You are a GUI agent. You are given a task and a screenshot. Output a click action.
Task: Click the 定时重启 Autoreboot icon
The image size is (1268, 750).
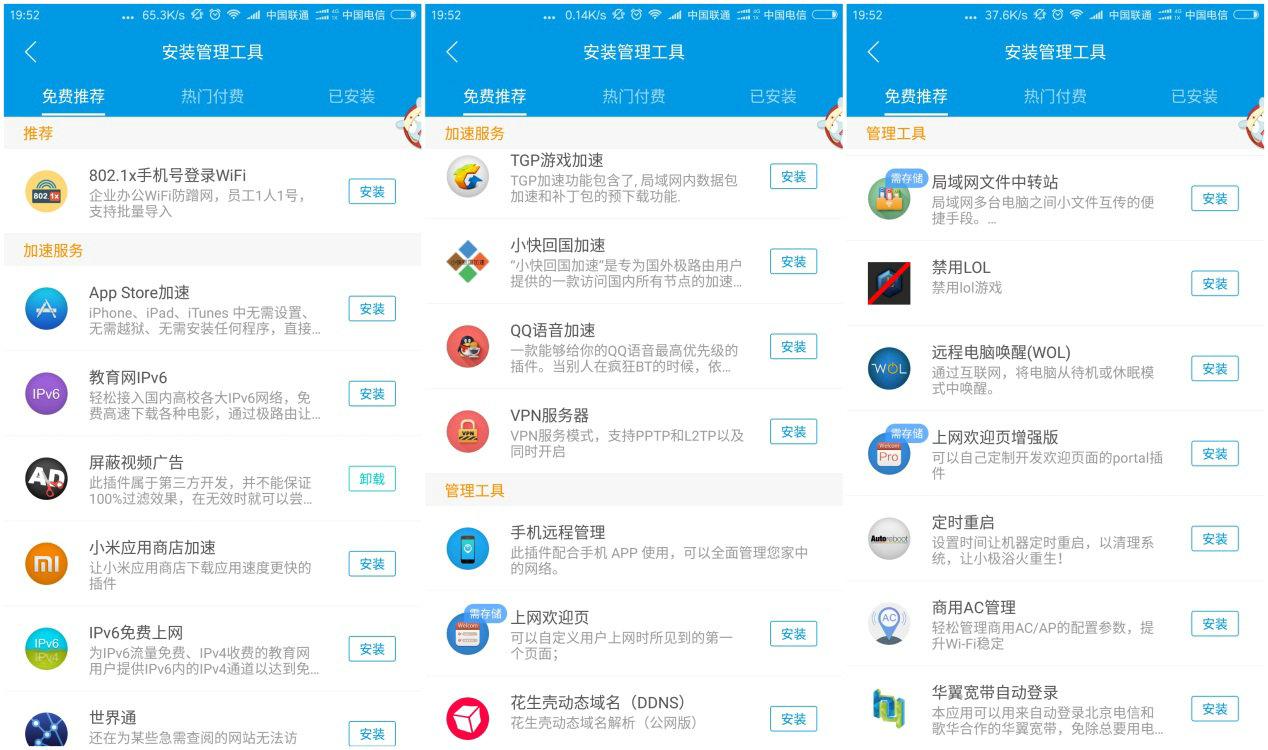pos(889,538)
